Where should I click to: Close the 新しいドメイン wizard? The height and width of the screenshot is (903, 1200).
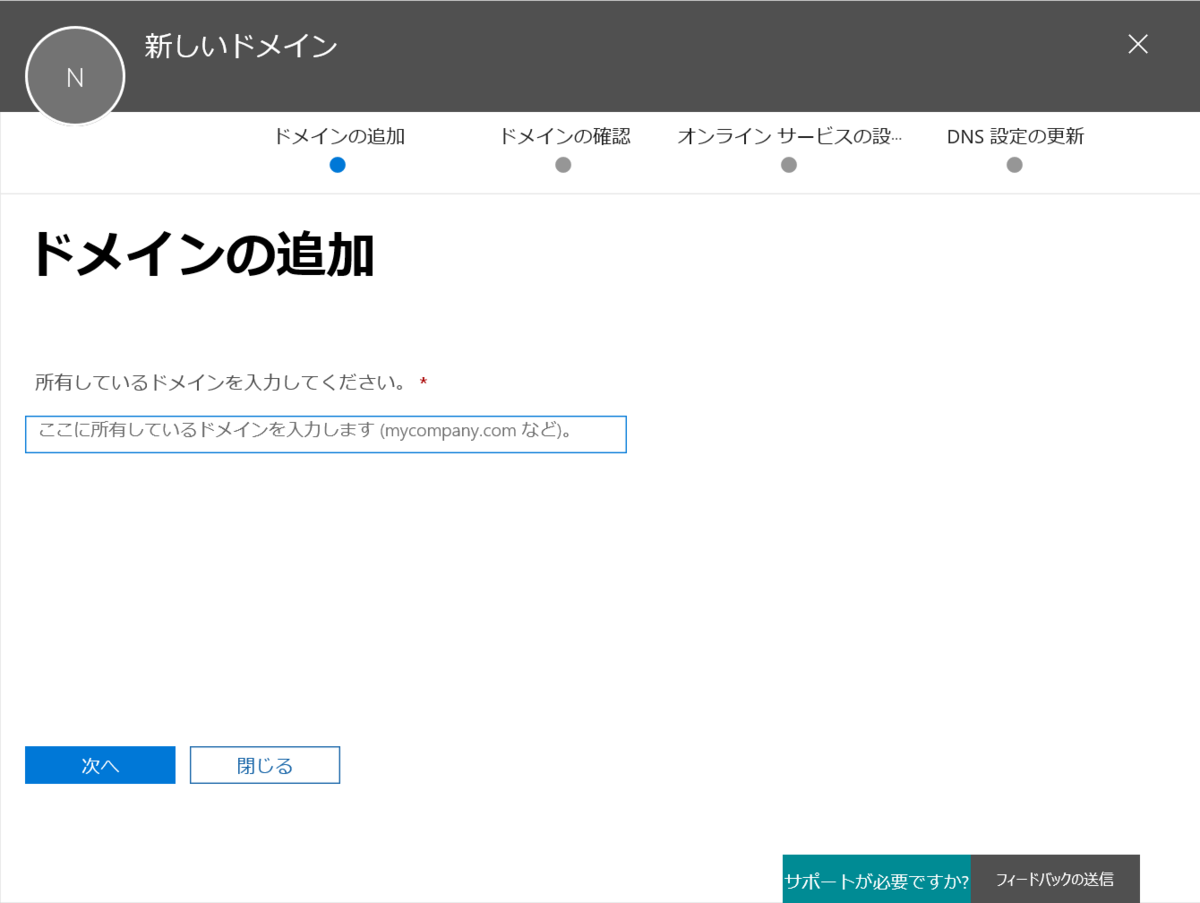click(1137, 44)
